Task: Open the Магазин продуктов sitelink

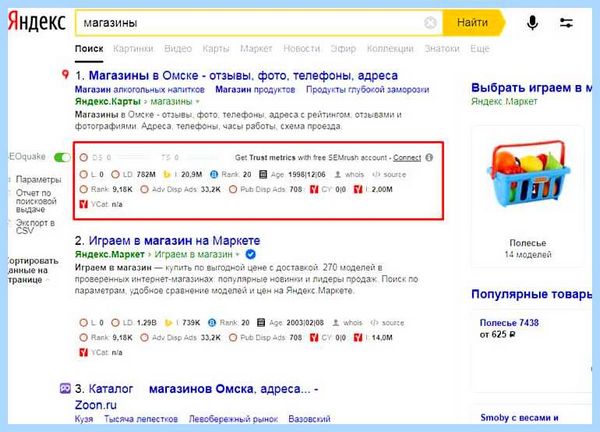Action: (x=255, y=90)
